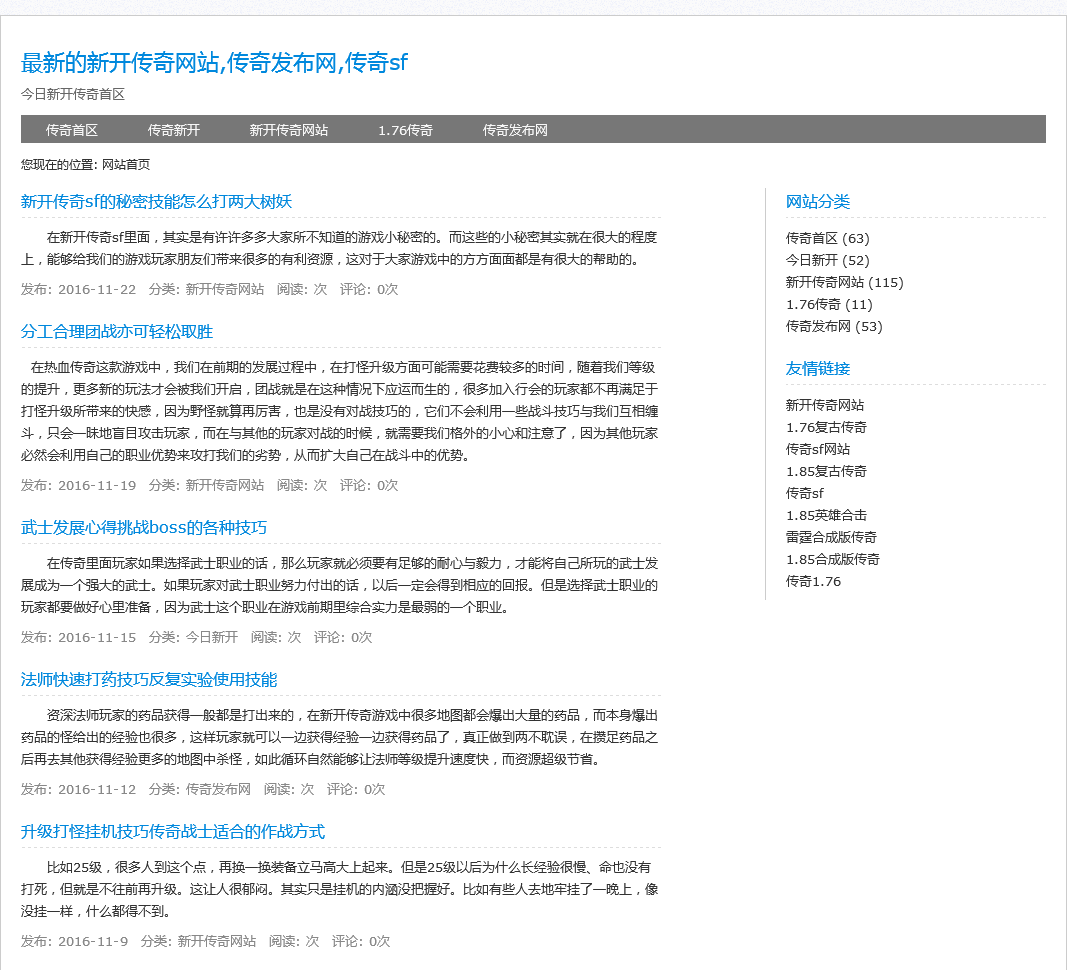Click category 新开传奇网站 under the 2016-11-19 post
The image size is (1067, 970).
(x=225, y=485)
